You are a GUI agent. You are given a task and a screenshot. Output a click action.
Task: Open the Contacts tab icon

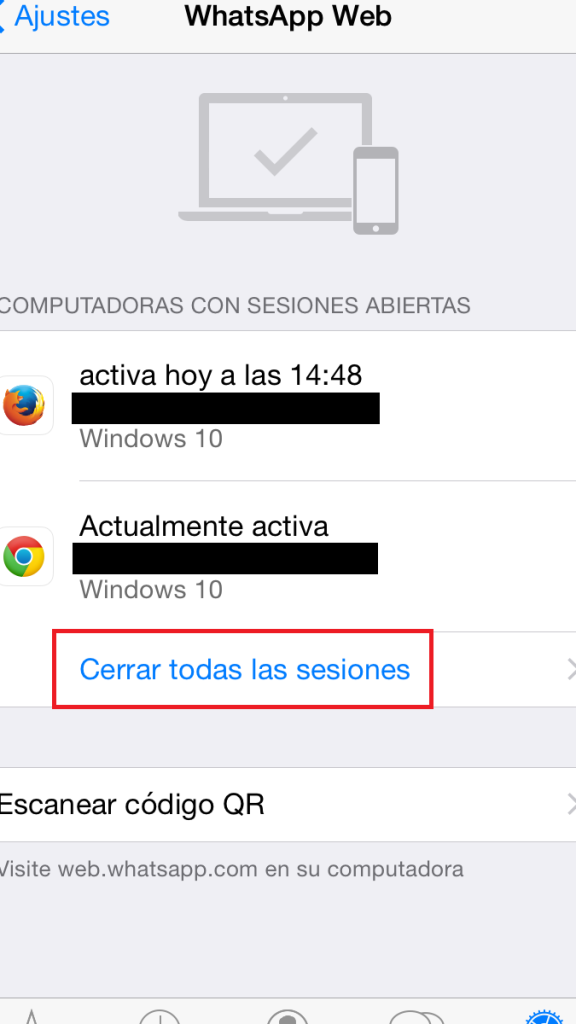click(x=287, y=1016)
